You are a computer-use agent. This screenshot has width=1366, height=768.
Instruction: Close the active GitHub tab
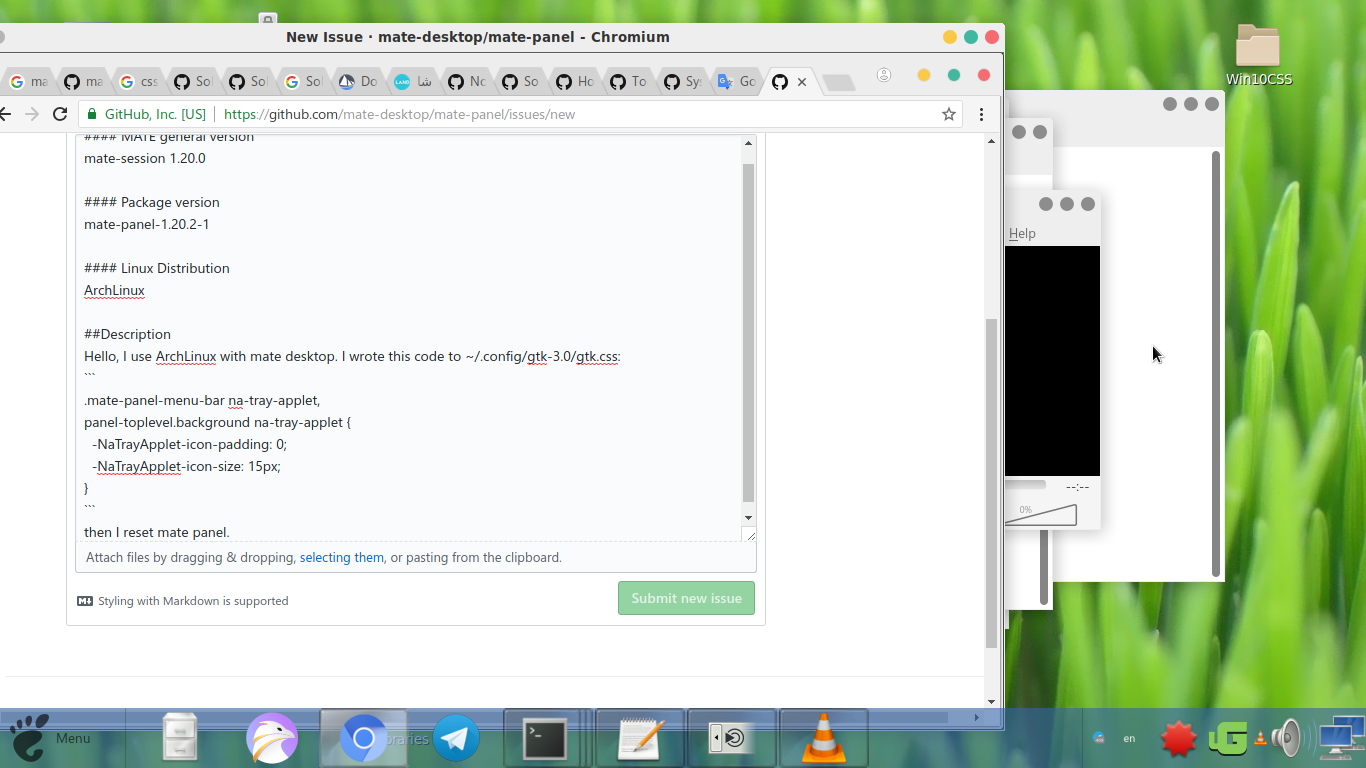pos(801,82)
